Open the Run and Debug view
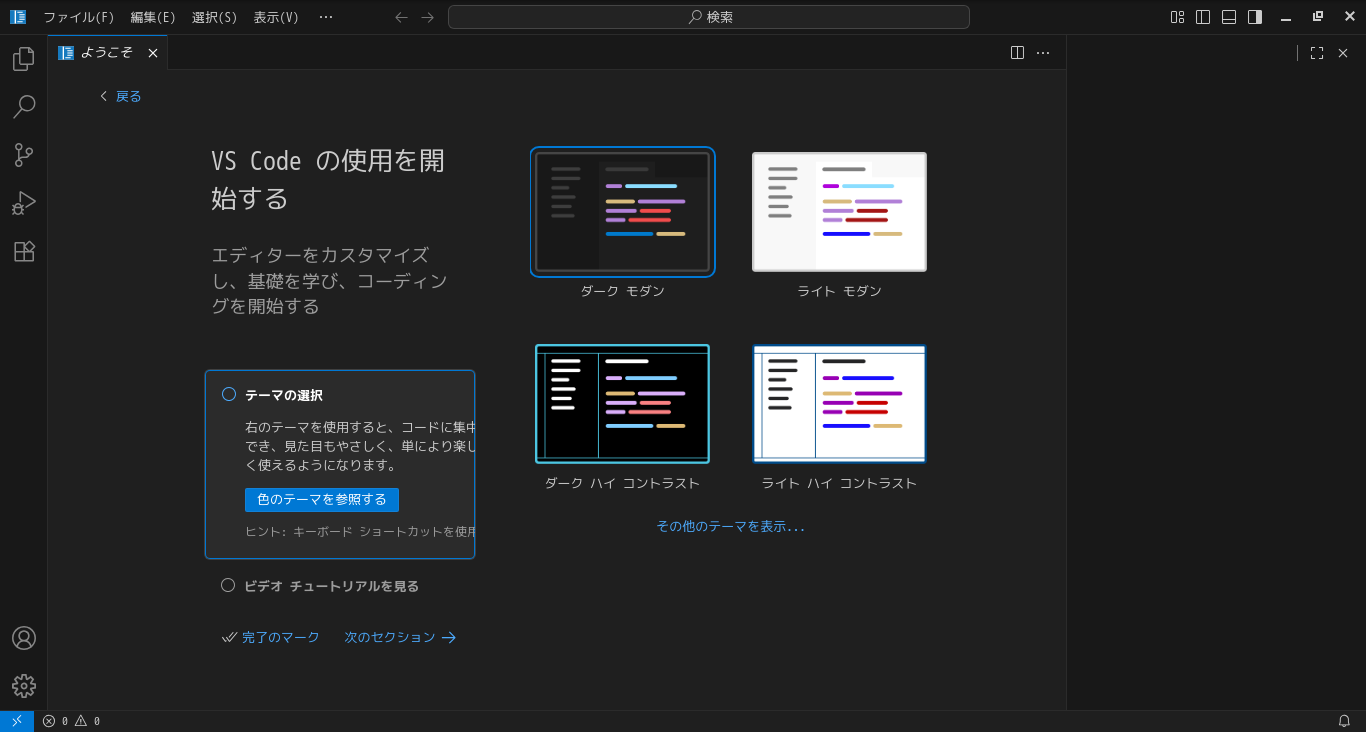The width and height of the screenshot is (1366, 732). pos(23,203)
